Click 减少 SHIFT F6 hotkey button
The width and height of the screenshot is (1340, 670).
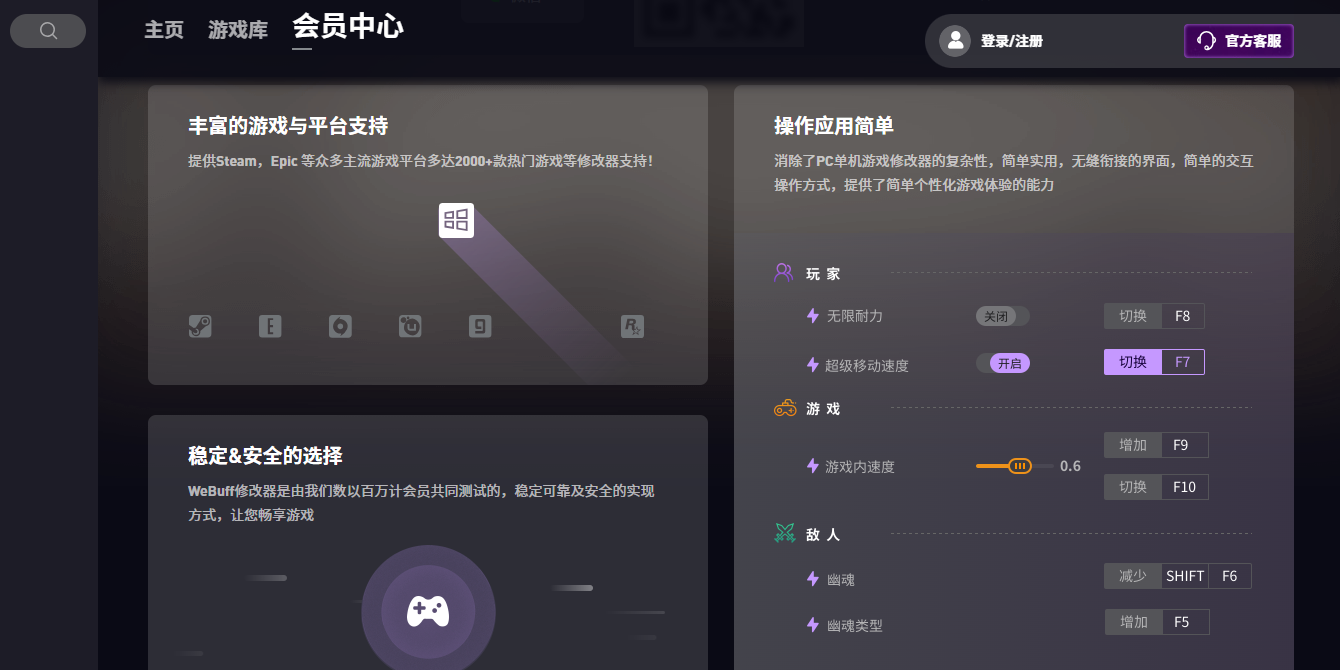1177,576
